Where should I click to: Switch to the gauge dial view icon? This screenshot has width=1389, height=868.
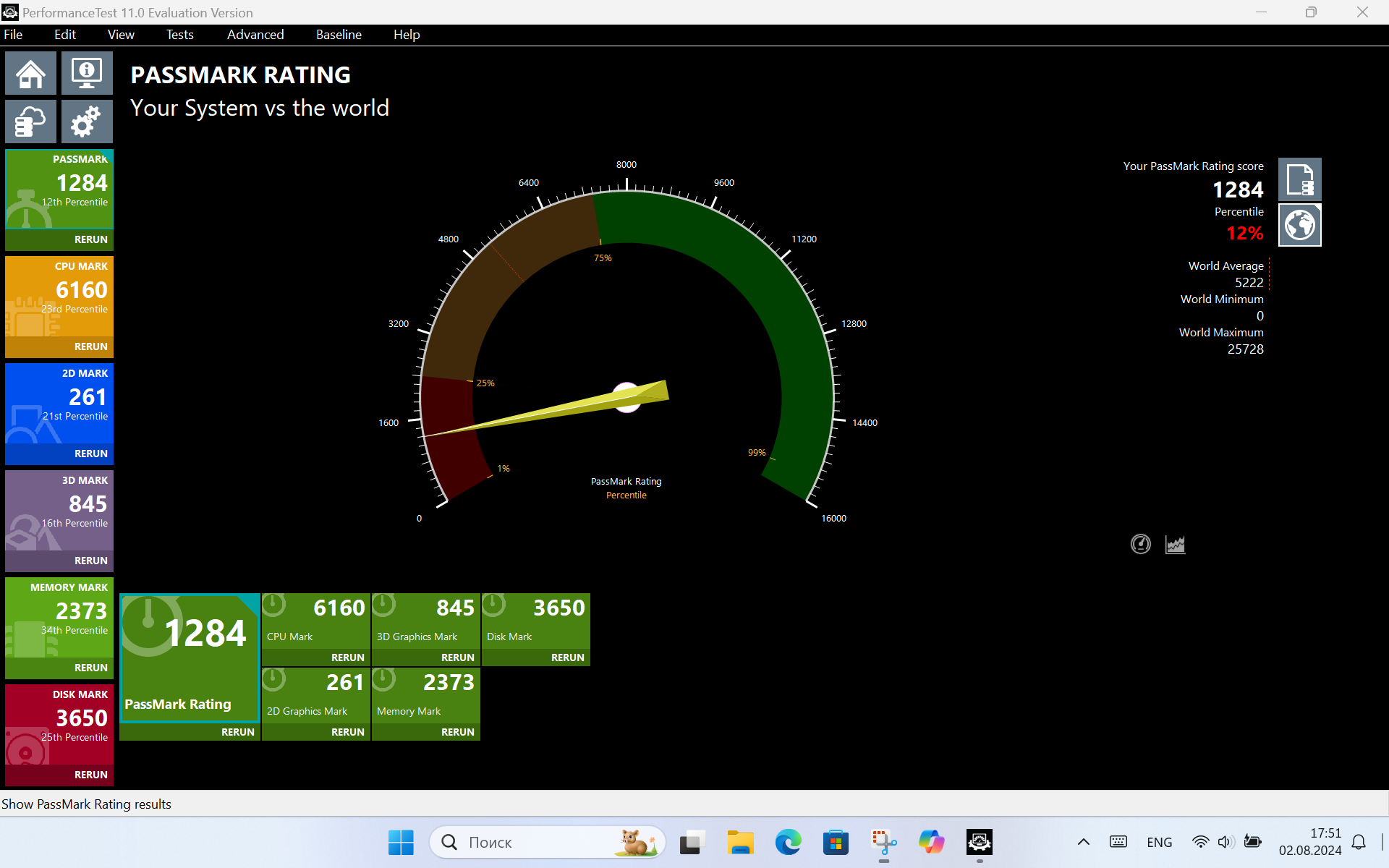(1141, 544)
